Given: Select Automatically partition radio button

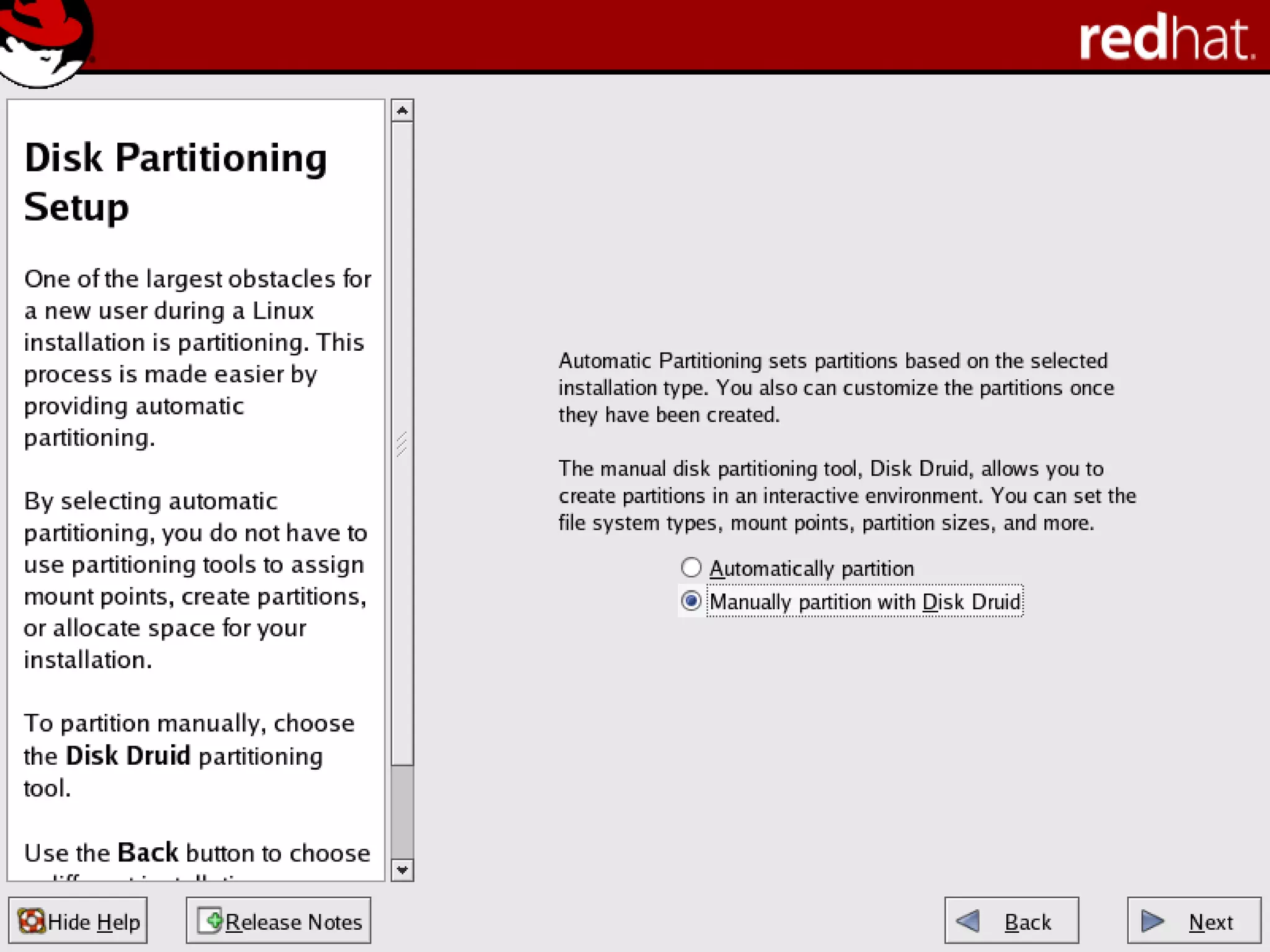Looking at the screenshot, I should [691, 568].
